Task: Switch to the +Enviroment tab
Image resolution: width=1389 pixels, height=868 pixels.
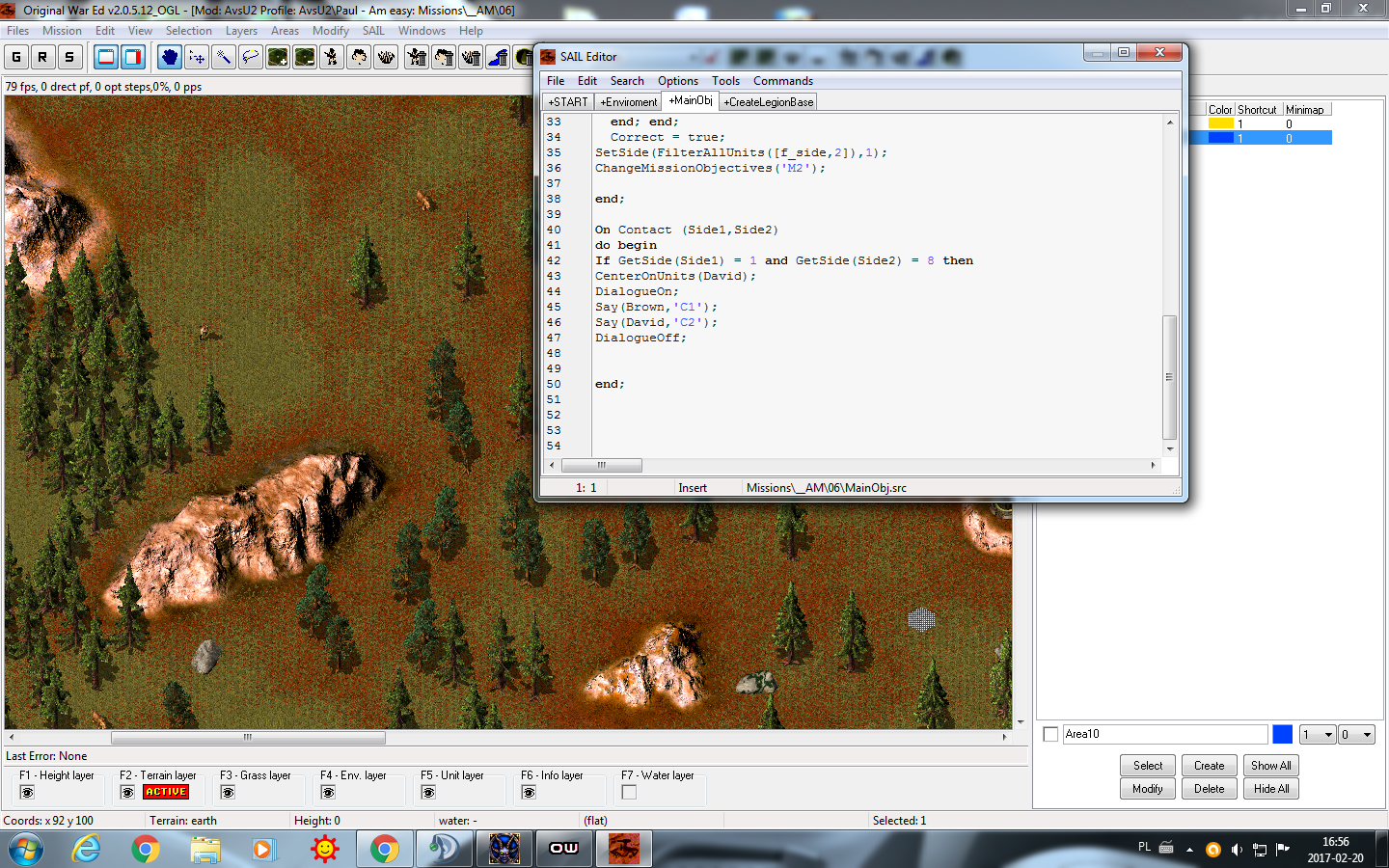Action: click(628, 101)
